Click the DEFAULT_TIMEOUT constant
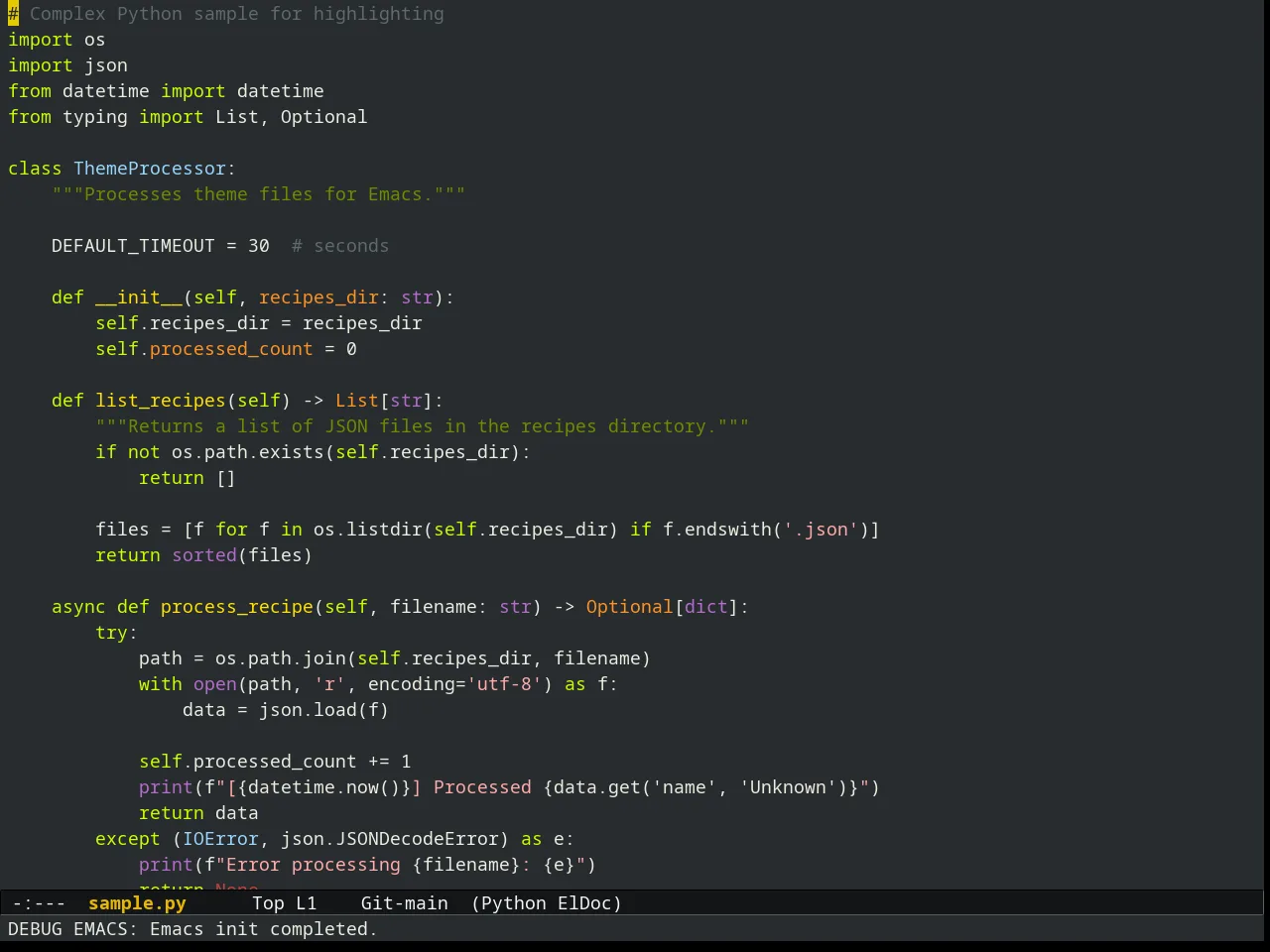 [x=133, y=246]
